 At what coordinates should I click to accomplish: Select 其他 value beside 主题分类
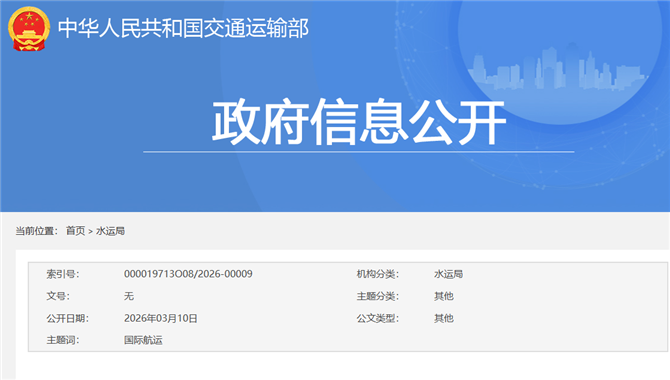click(444, 296)
